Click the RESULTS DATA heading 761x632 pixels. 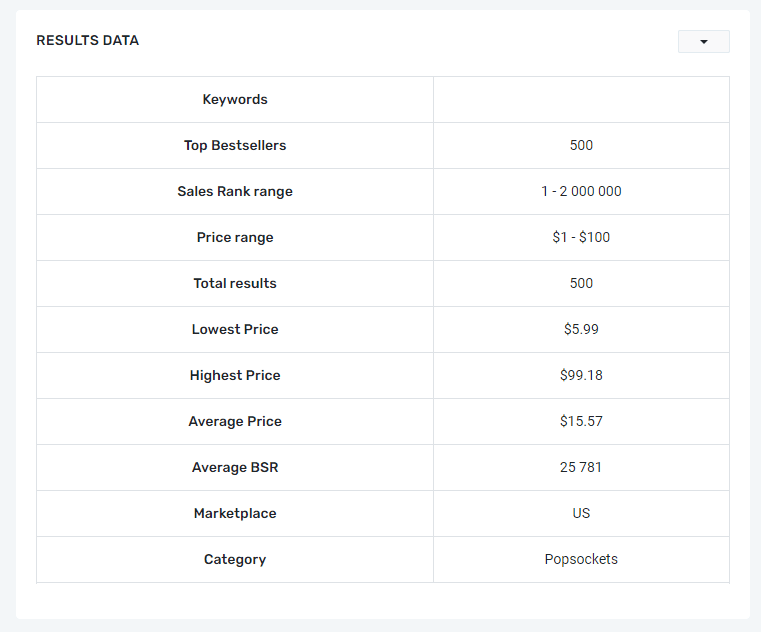coord(87,40)
